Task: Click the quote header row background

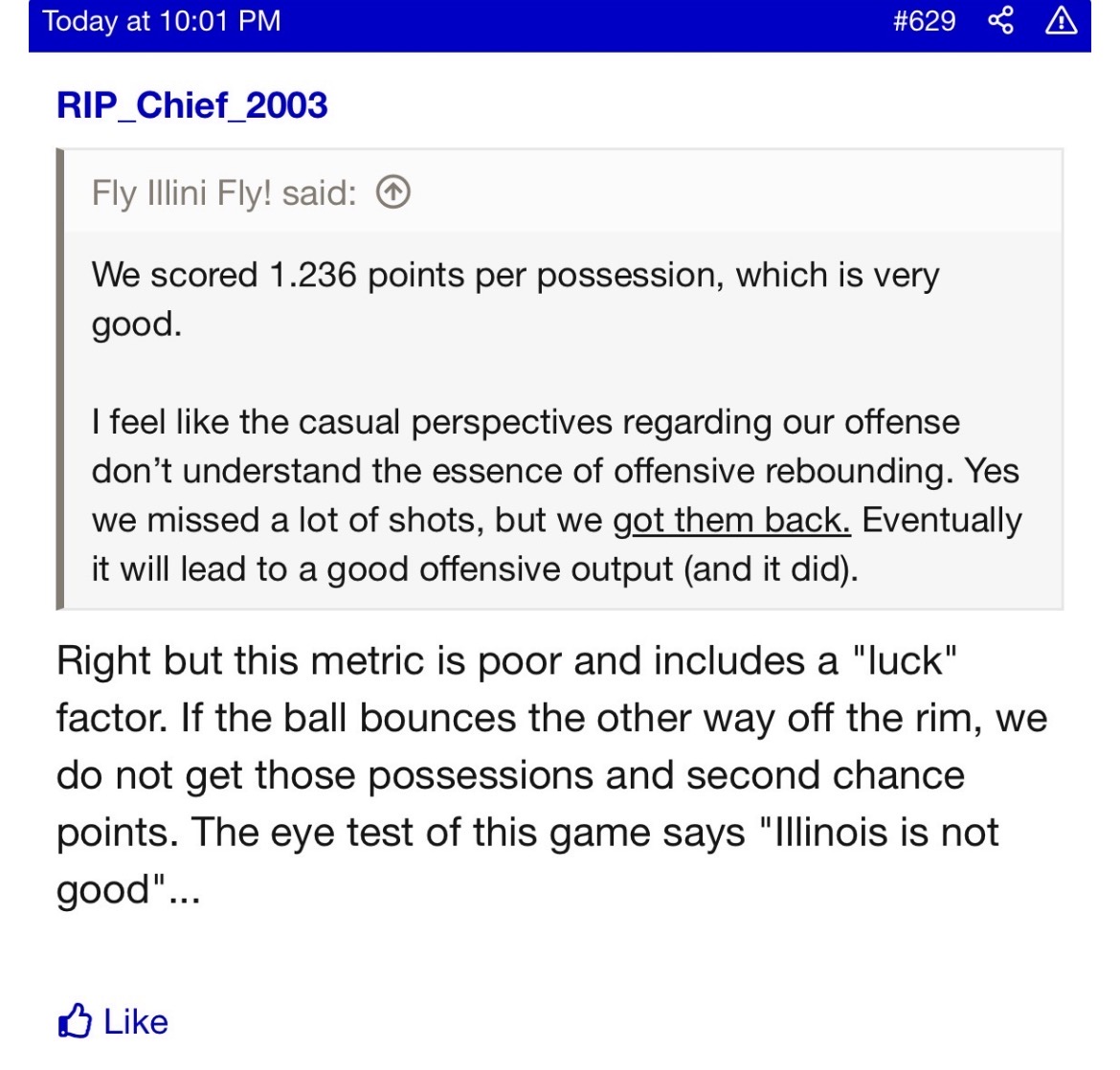Action: (x=563, y=191)
